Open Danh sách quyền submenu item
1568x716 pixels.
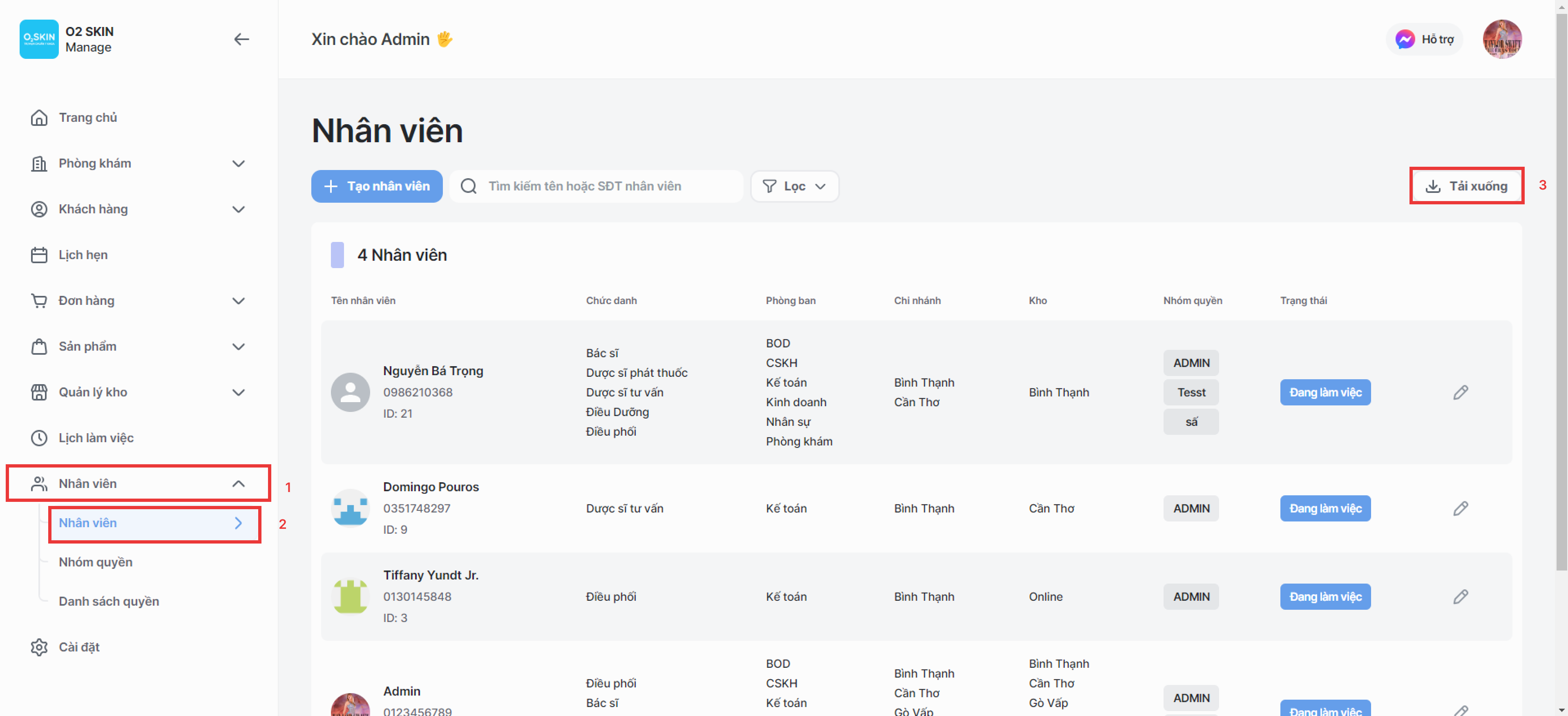click(x=109, y=602)
